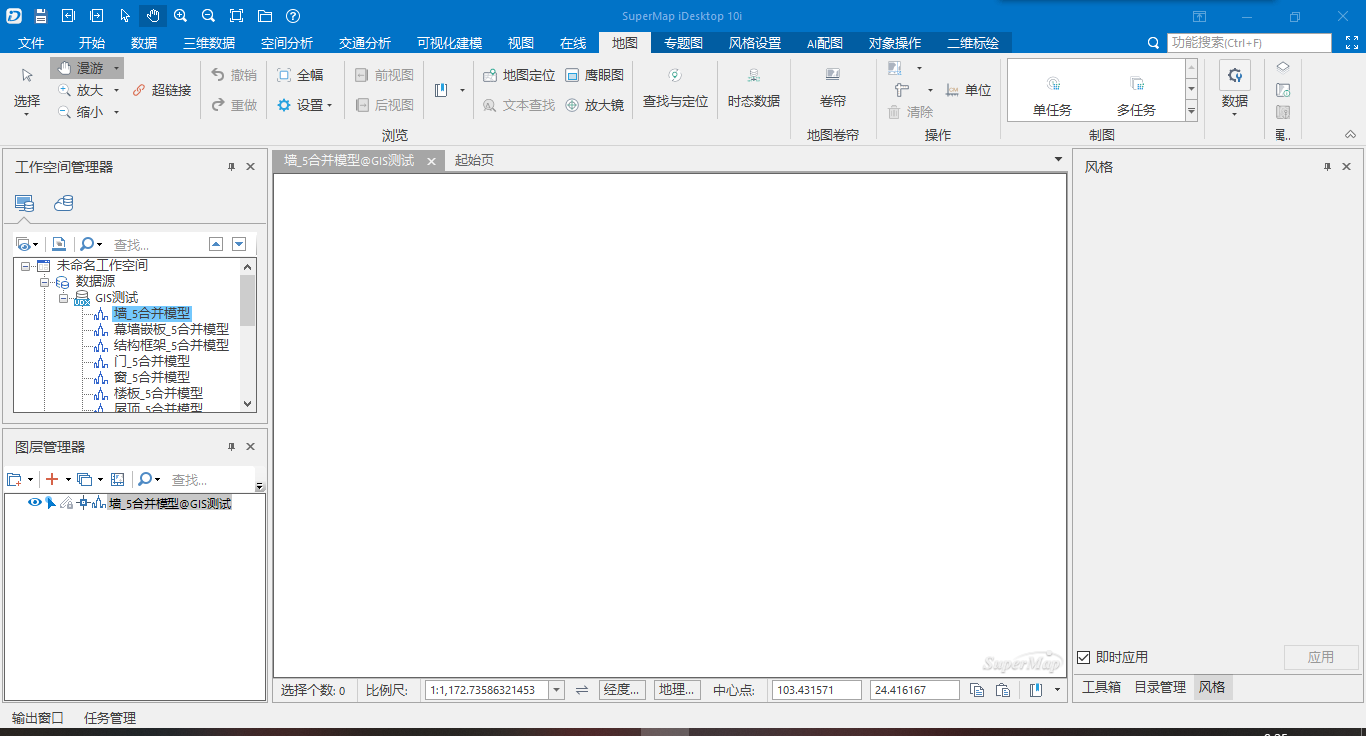Pin the 风格 style panel
Screen dimensions: 1366x736
(1328, 167)
